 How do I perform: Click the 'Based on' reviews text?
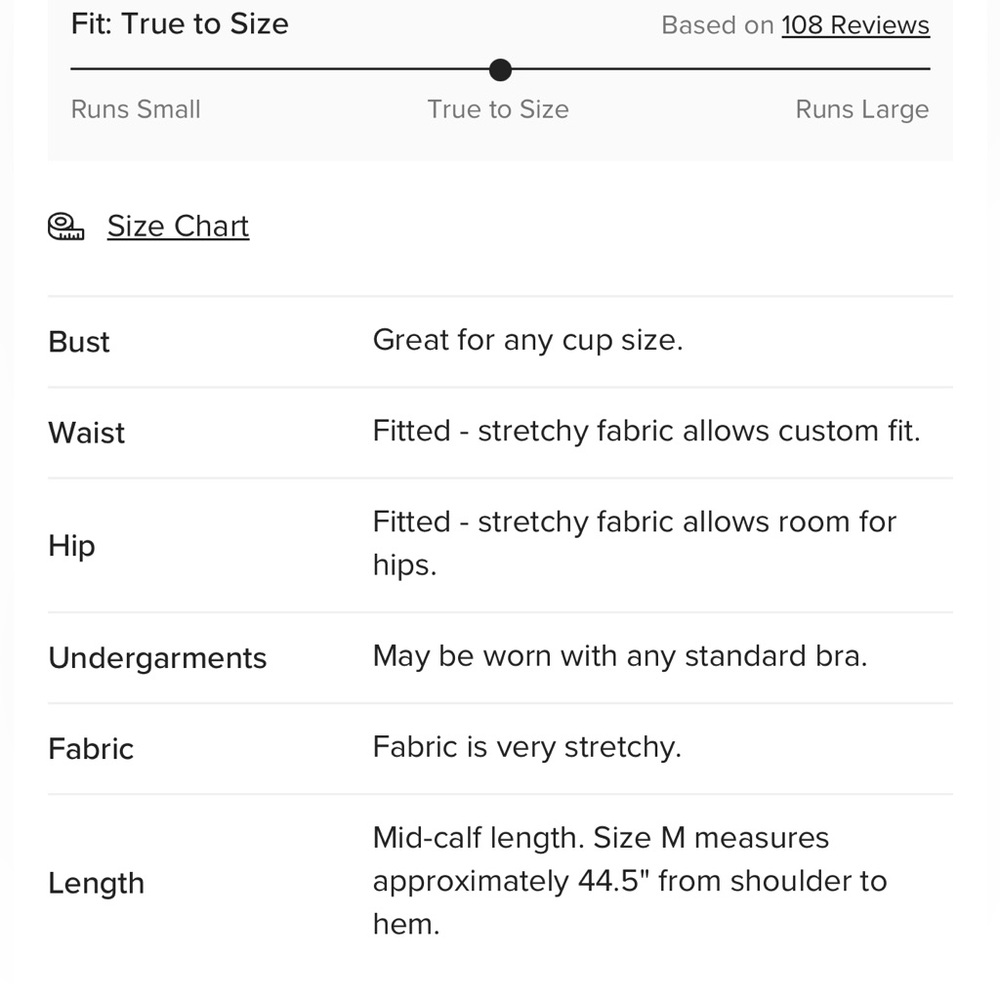(717, 26)
